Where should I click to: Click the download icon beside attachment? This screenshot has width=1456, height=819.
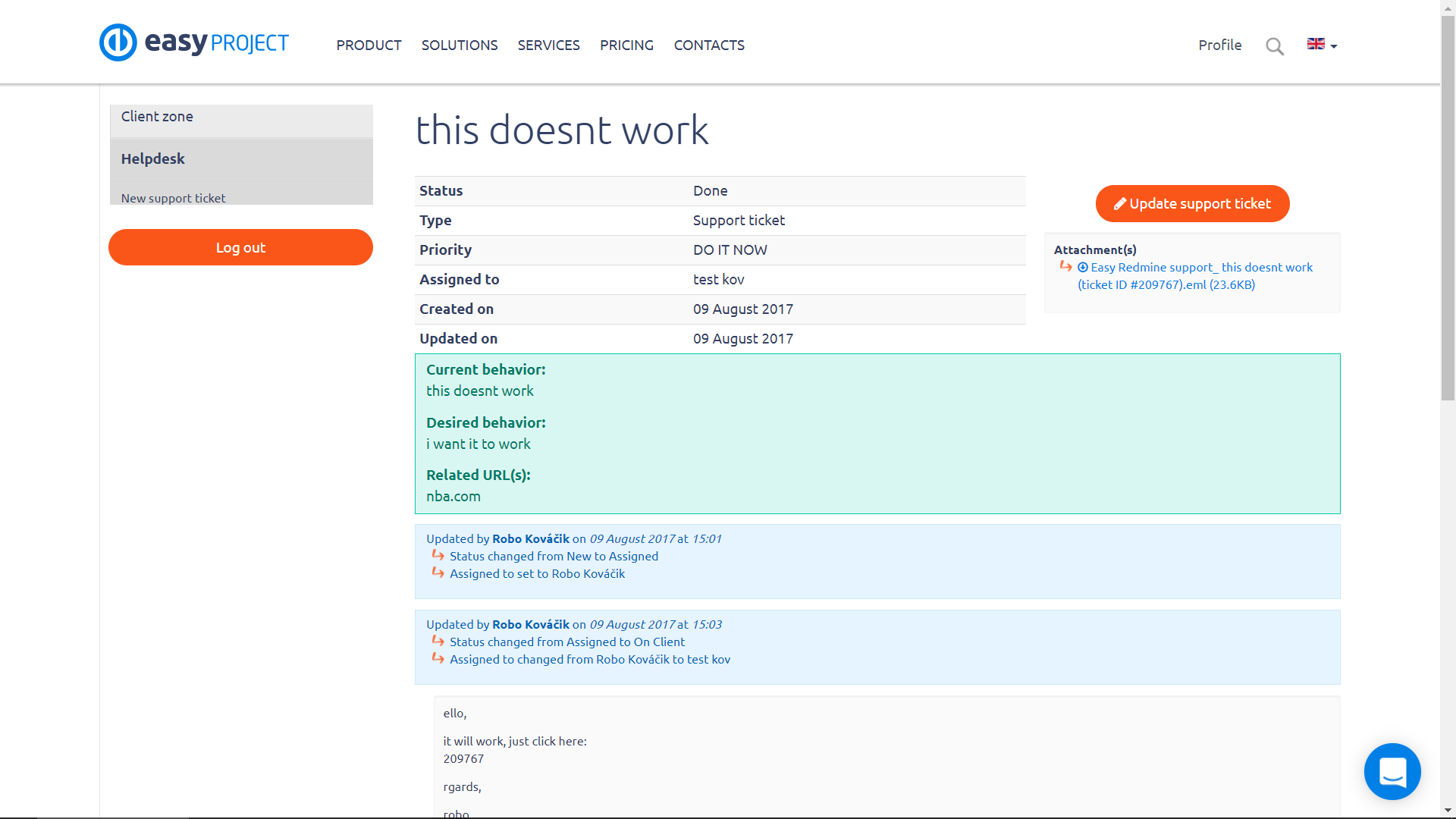[1083, 268]
